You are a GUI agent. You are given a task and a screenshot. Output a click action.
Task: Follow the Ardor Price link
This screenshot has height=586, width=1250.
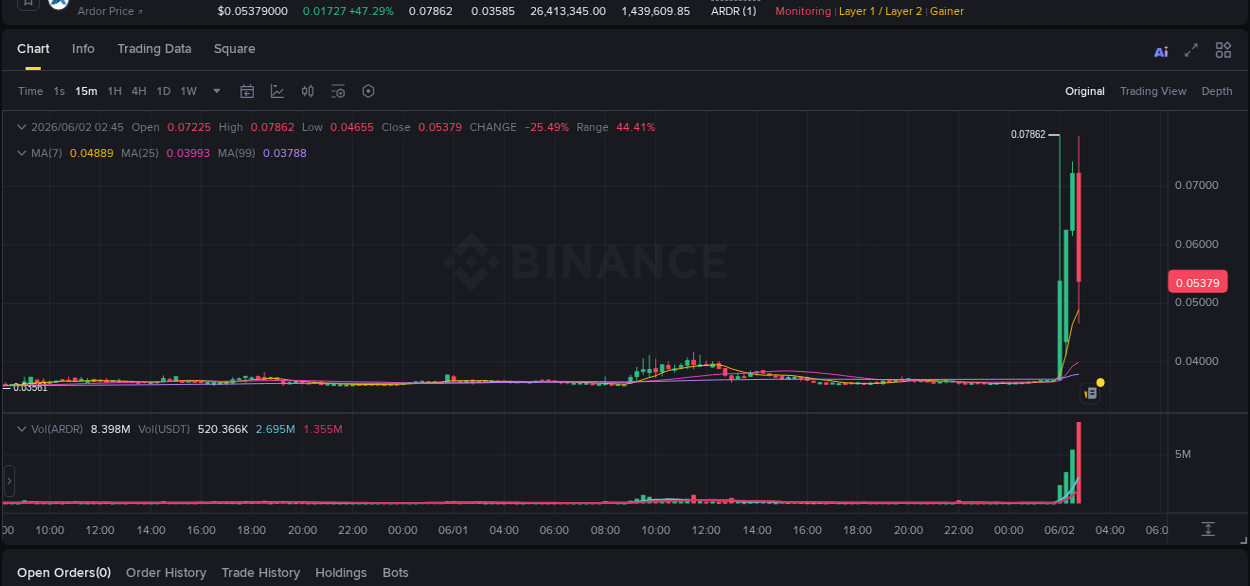(x=110, y=11)
